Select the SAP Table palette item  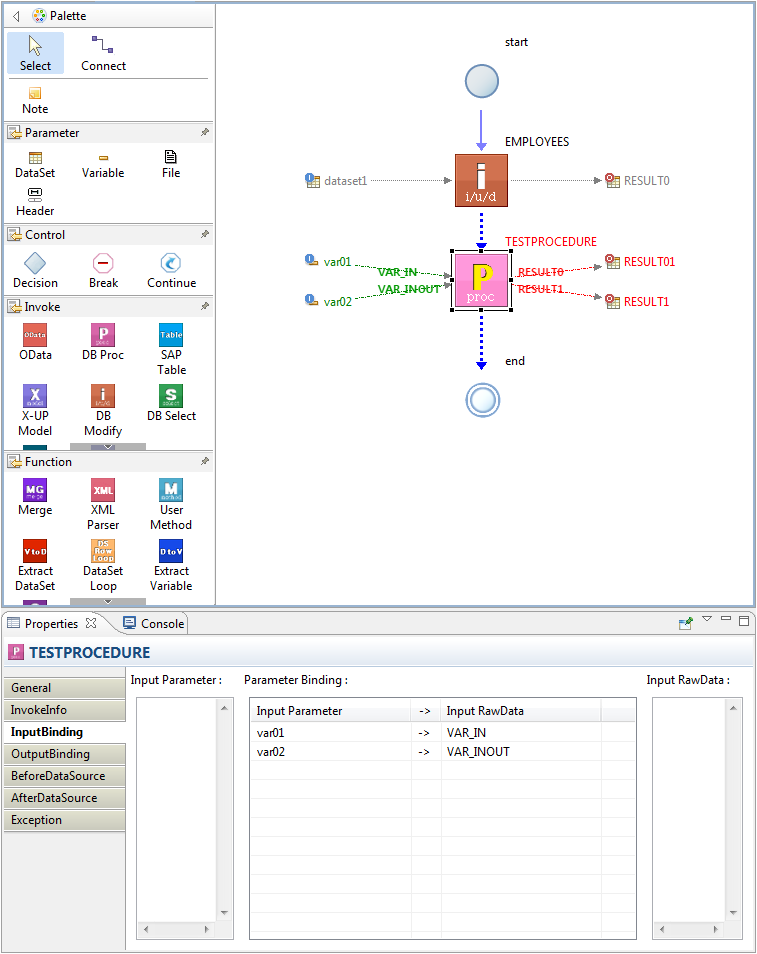pyautogui.click(x=171, y=336)
